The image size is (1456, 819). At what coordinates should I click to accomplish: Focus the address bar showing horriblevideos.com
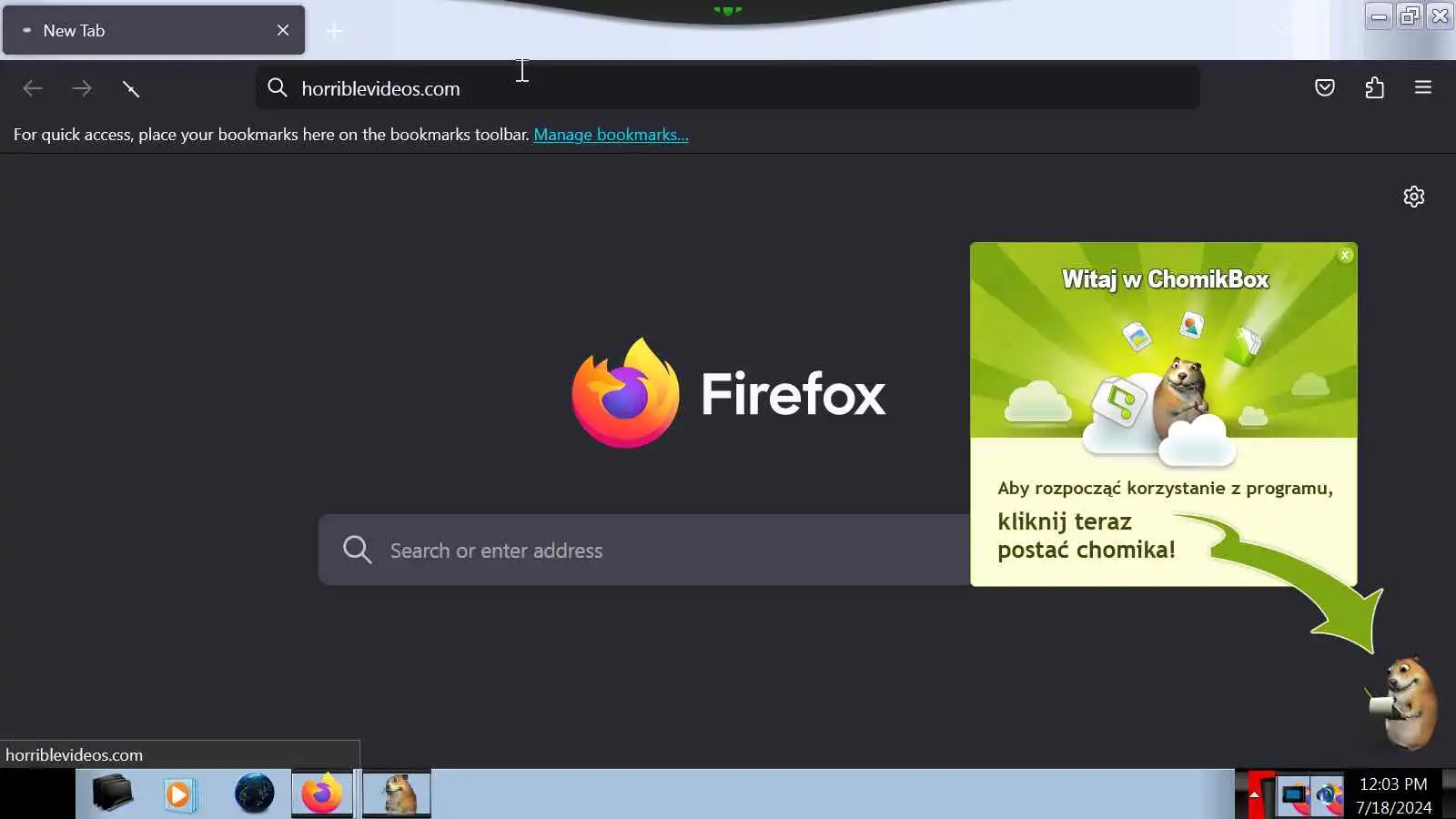pos(728,87)
